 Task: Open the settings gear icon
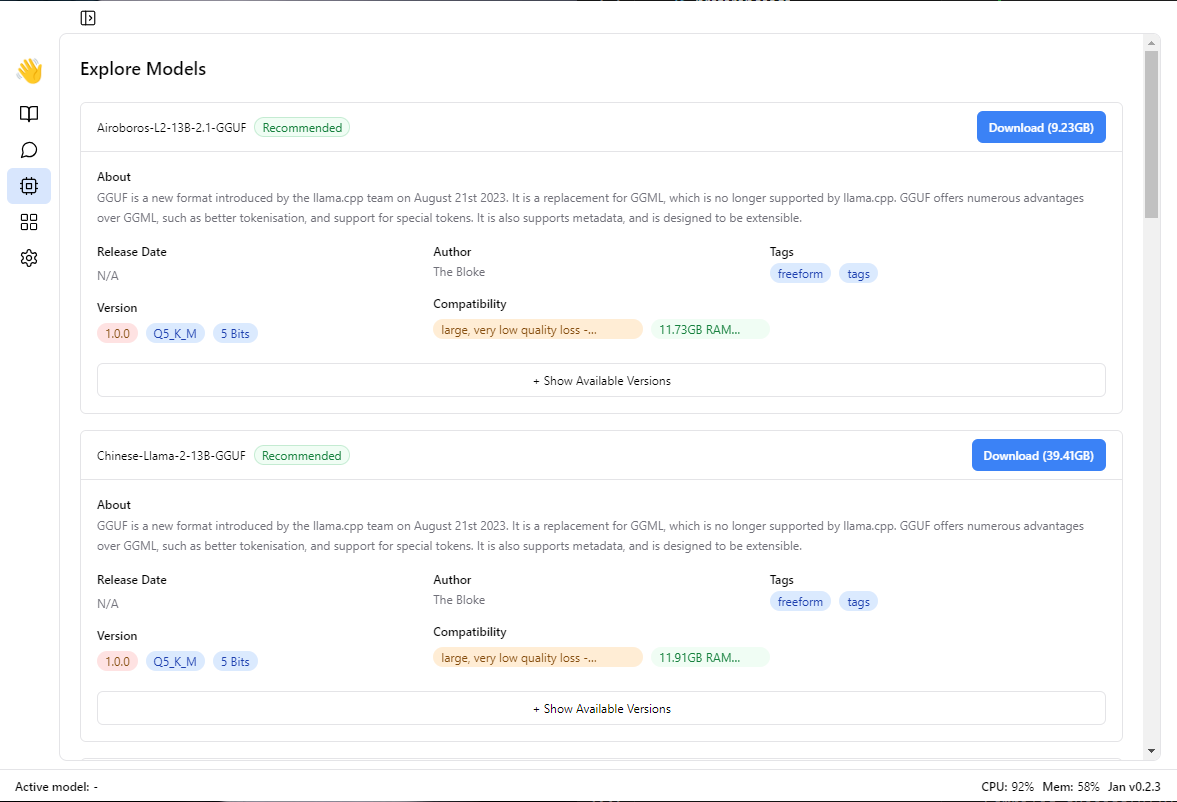pyautogui.click(x=29, y=258)
